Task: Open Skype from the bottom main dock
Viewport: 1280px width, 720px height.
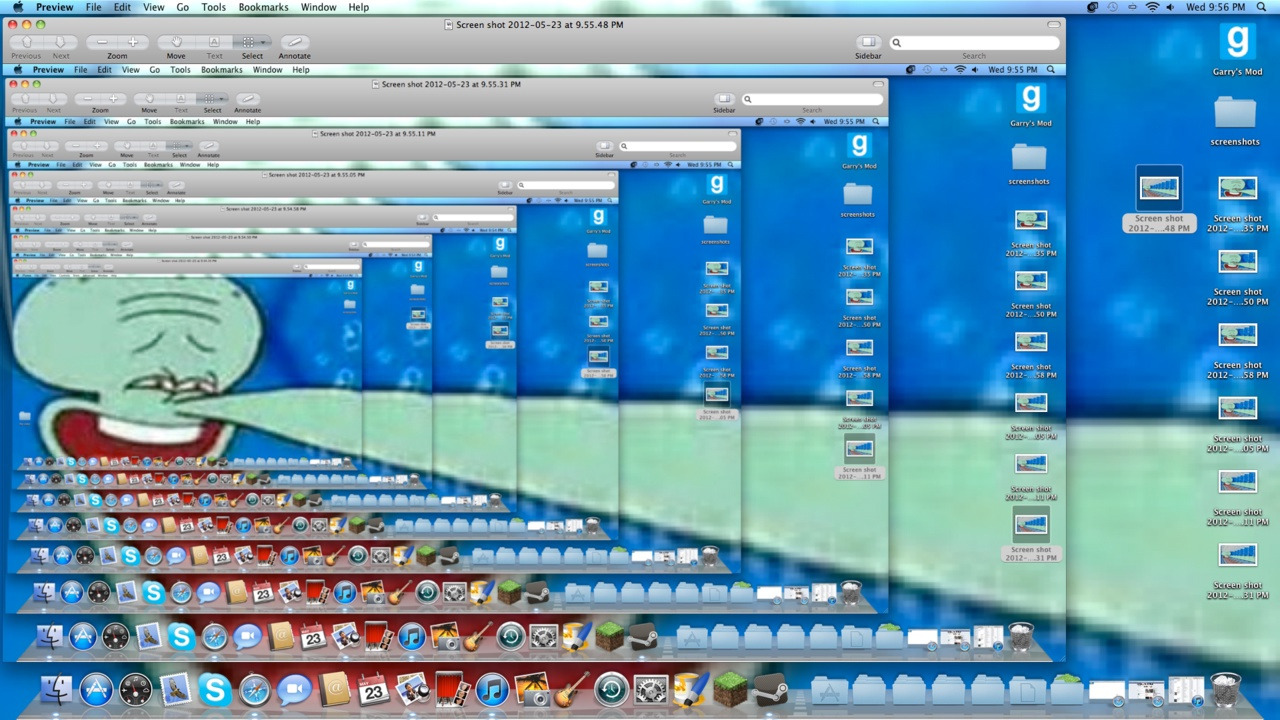Action: coord(215,690)
